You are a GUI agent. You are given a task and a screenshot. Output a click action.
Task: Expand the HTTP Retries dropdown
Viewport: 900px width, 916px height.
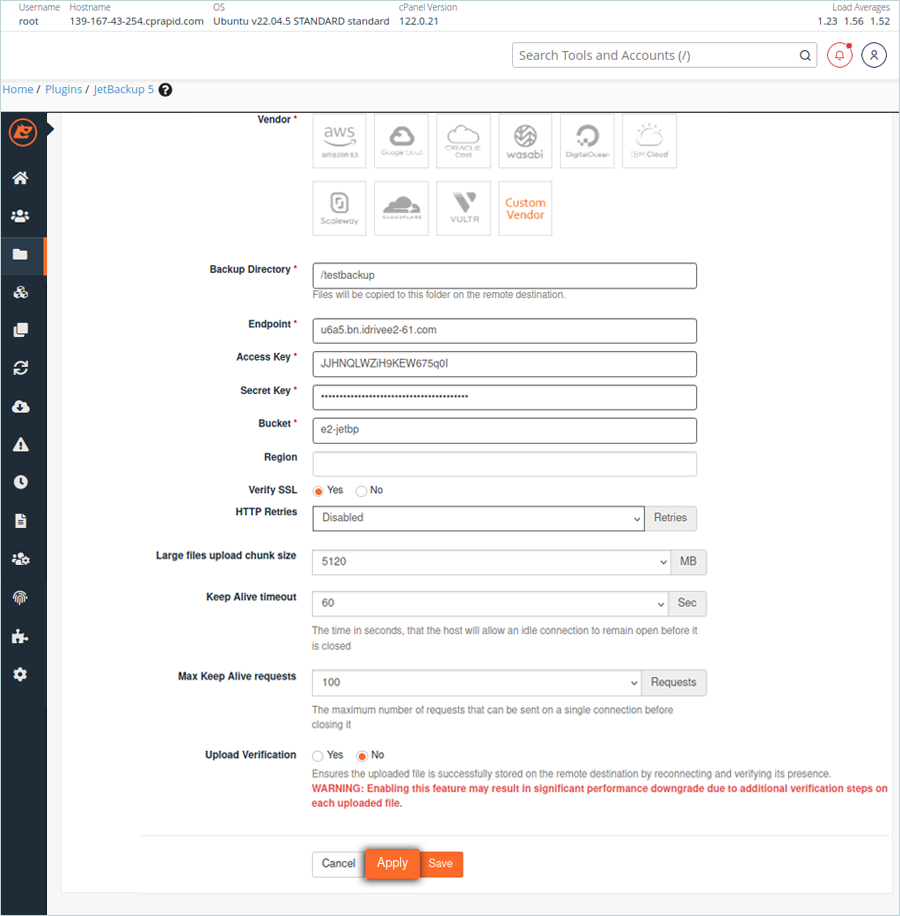coord(478,518)
